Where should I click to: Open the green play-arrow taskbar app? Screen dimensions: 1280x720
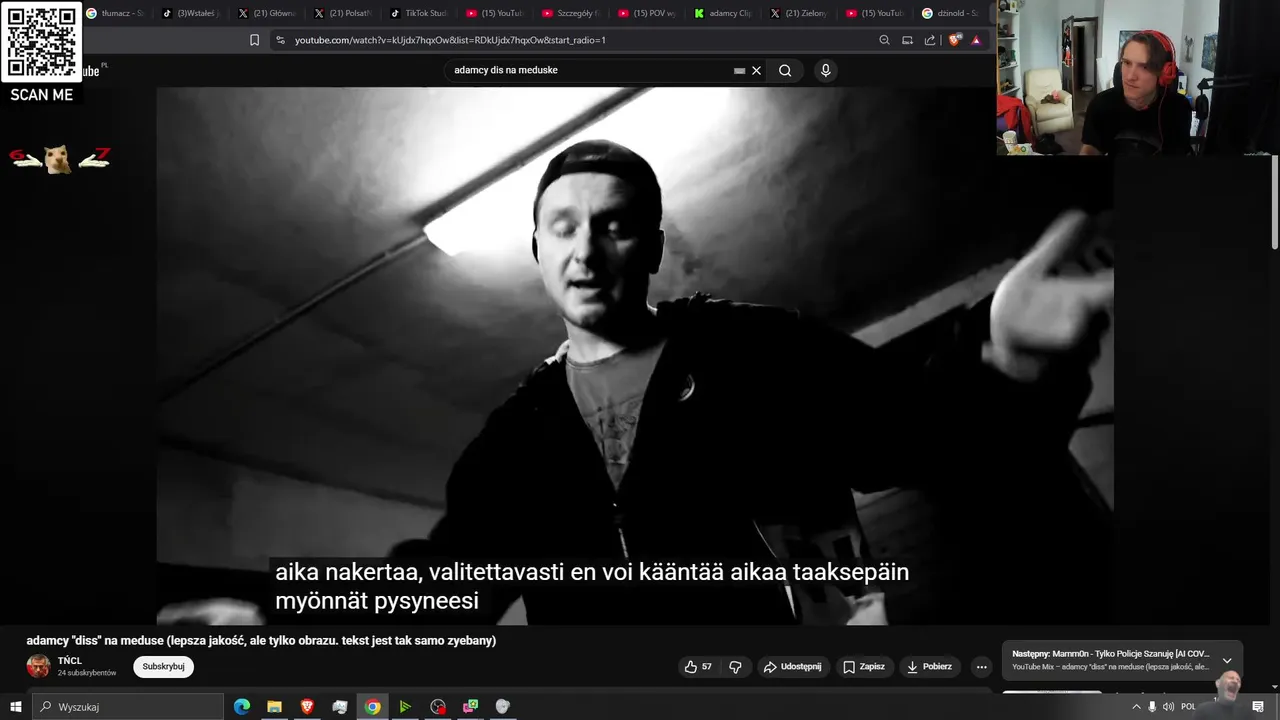click(405, 707)
